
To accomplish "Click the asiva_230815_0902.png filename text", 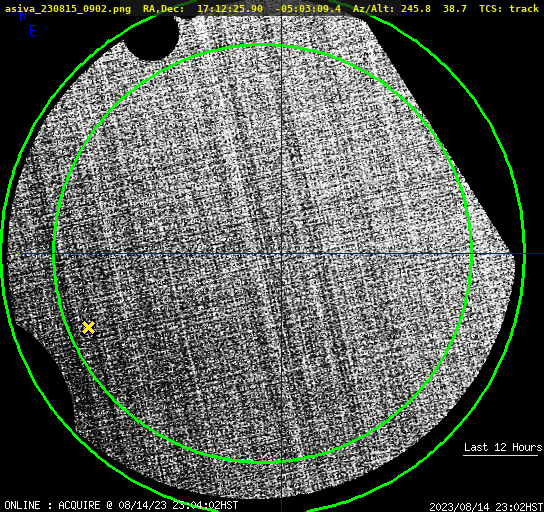I will [x=68, y=8].
